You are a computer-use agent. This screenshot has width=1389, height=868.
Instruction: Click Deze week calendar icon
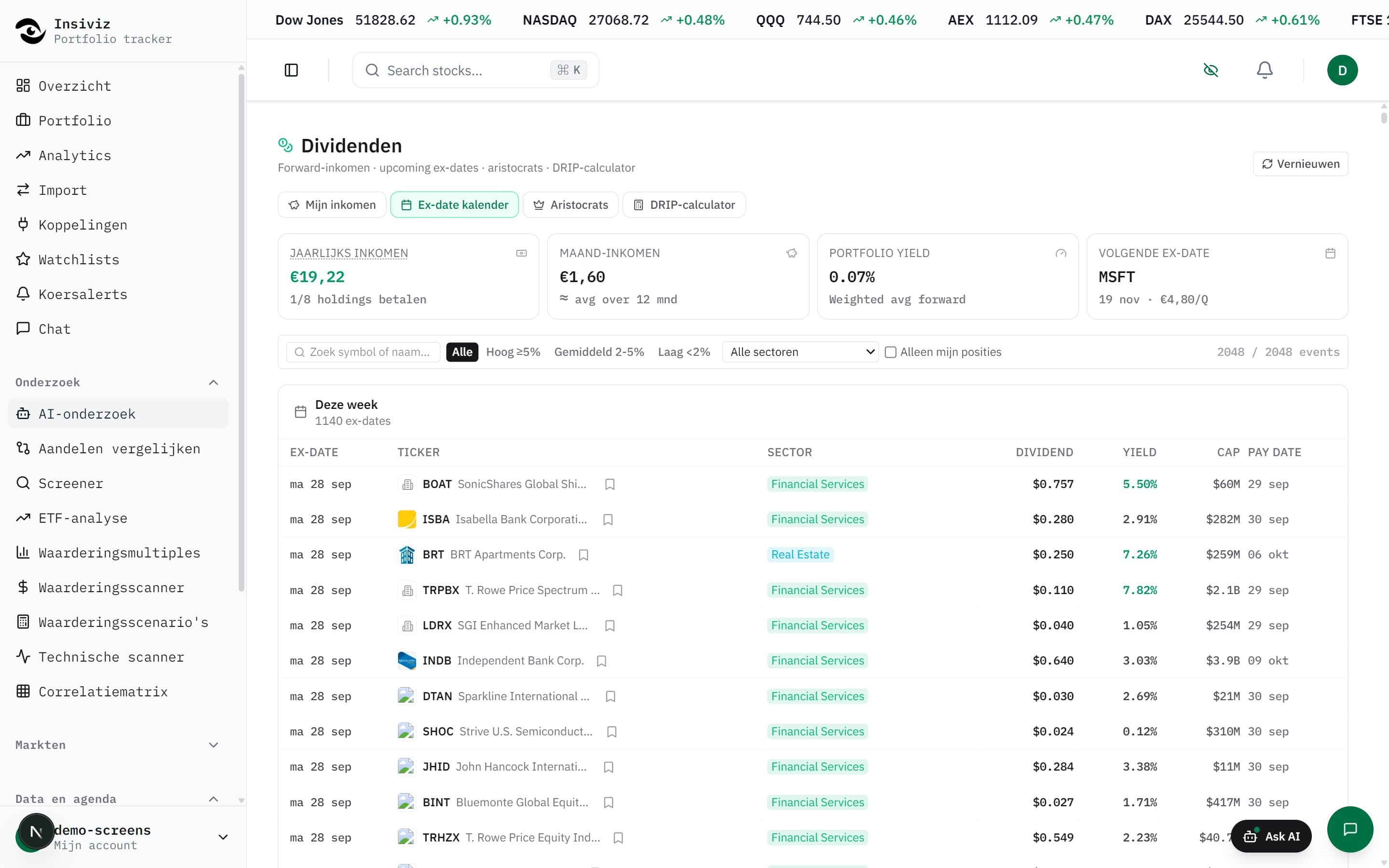(300, 412)
